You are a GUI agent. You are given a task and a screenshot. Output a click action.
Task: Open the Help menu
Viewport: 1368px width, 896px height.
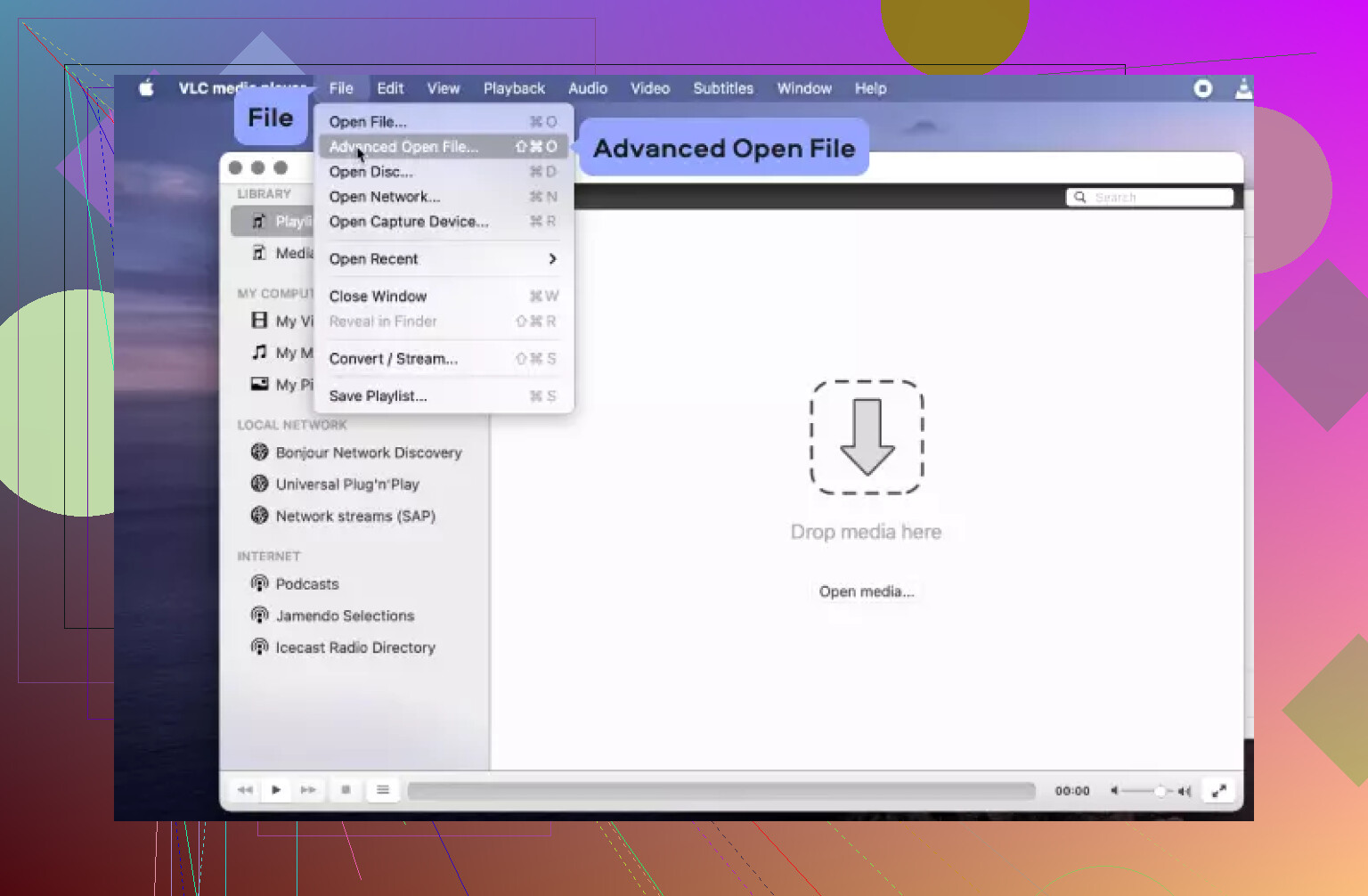click(870, 88)
